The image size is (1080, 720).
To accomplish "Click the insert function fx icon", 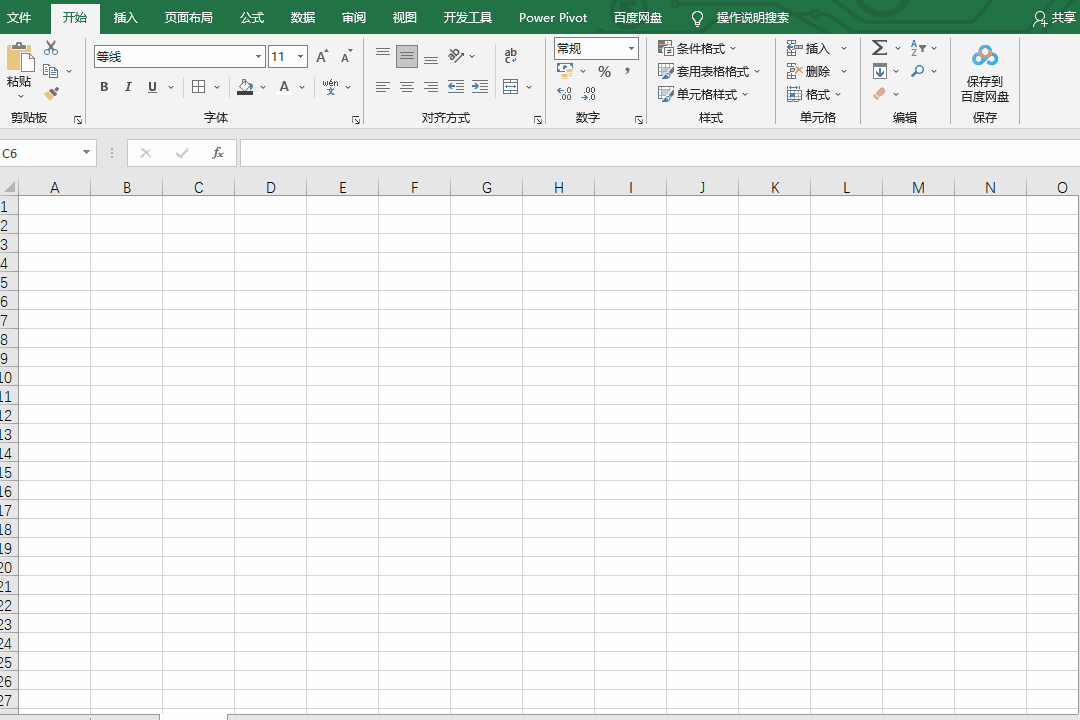I will pos(217,153).
